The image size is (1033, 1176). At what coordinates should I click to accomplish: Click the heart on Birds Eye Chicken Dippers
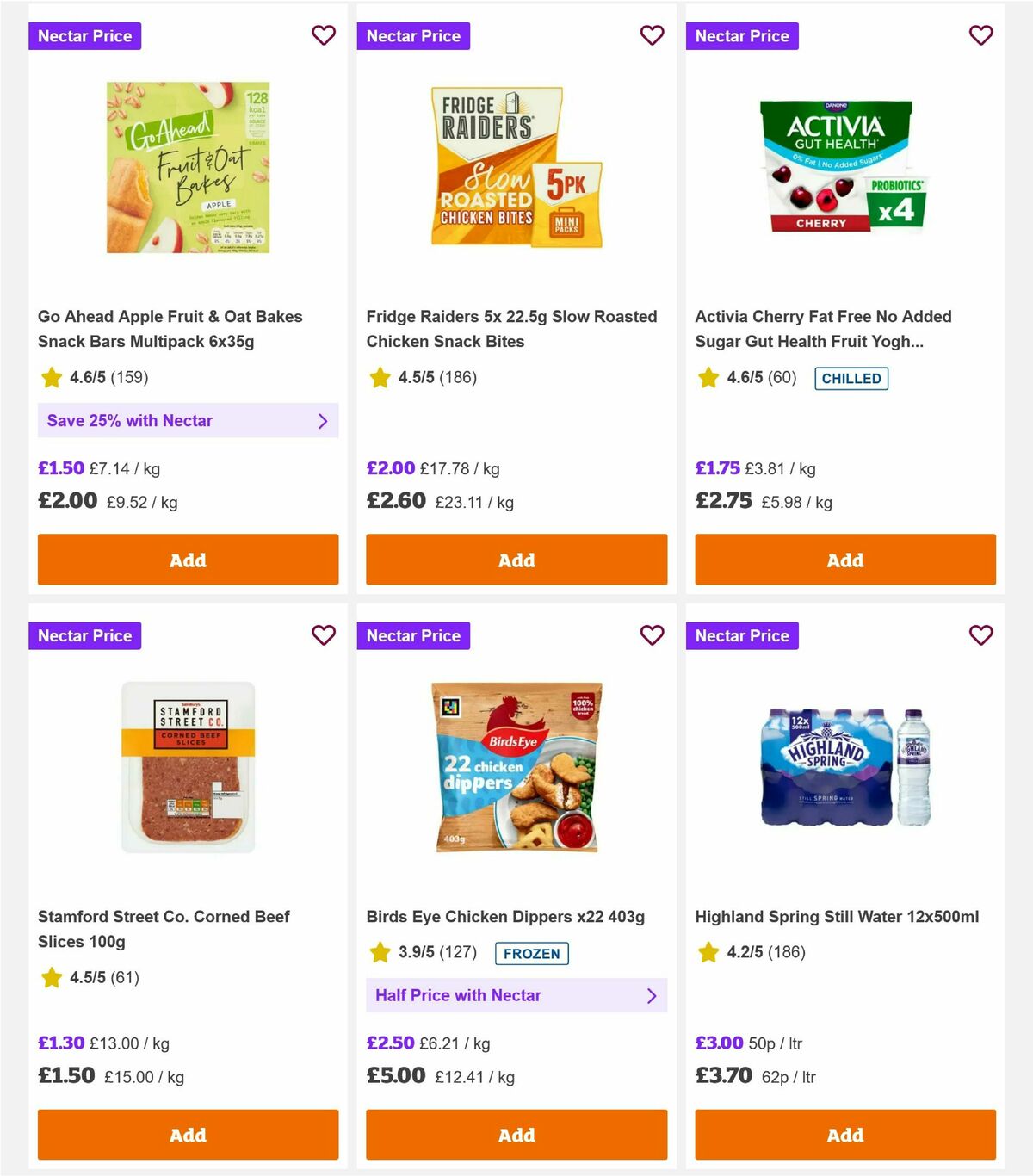pos(653,635)
